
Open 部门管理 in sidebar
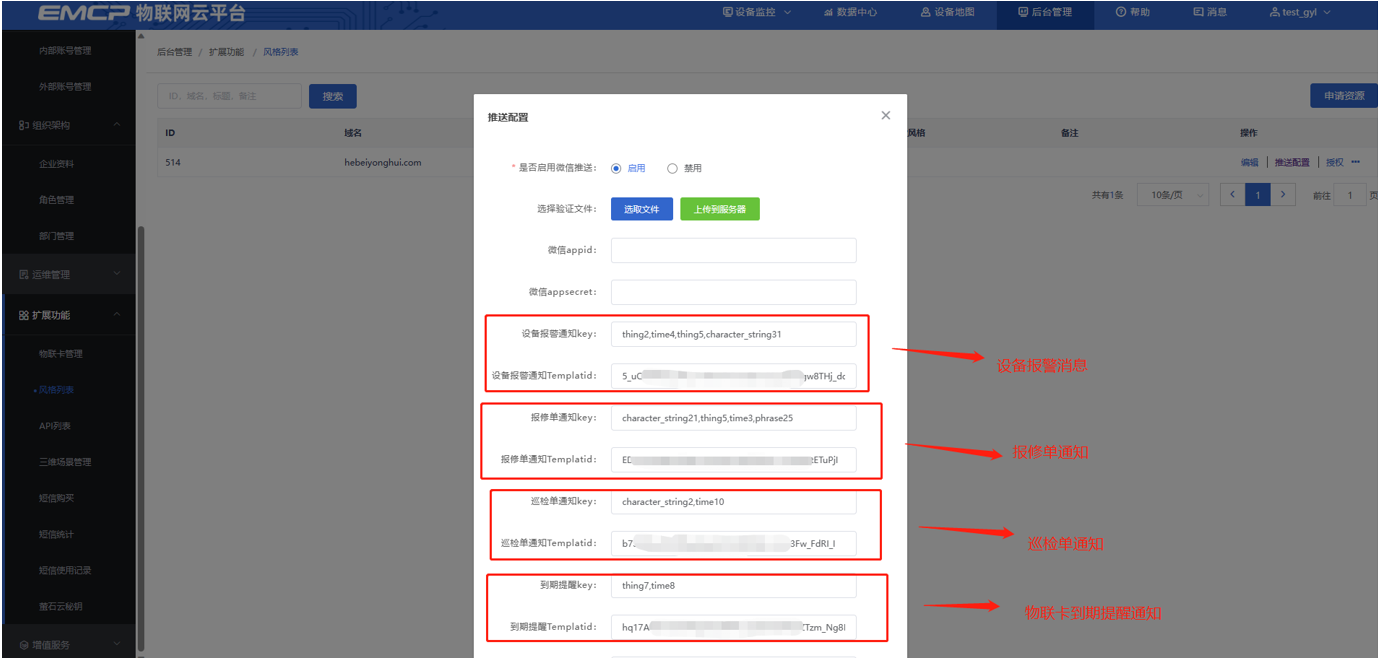[56, 236]
